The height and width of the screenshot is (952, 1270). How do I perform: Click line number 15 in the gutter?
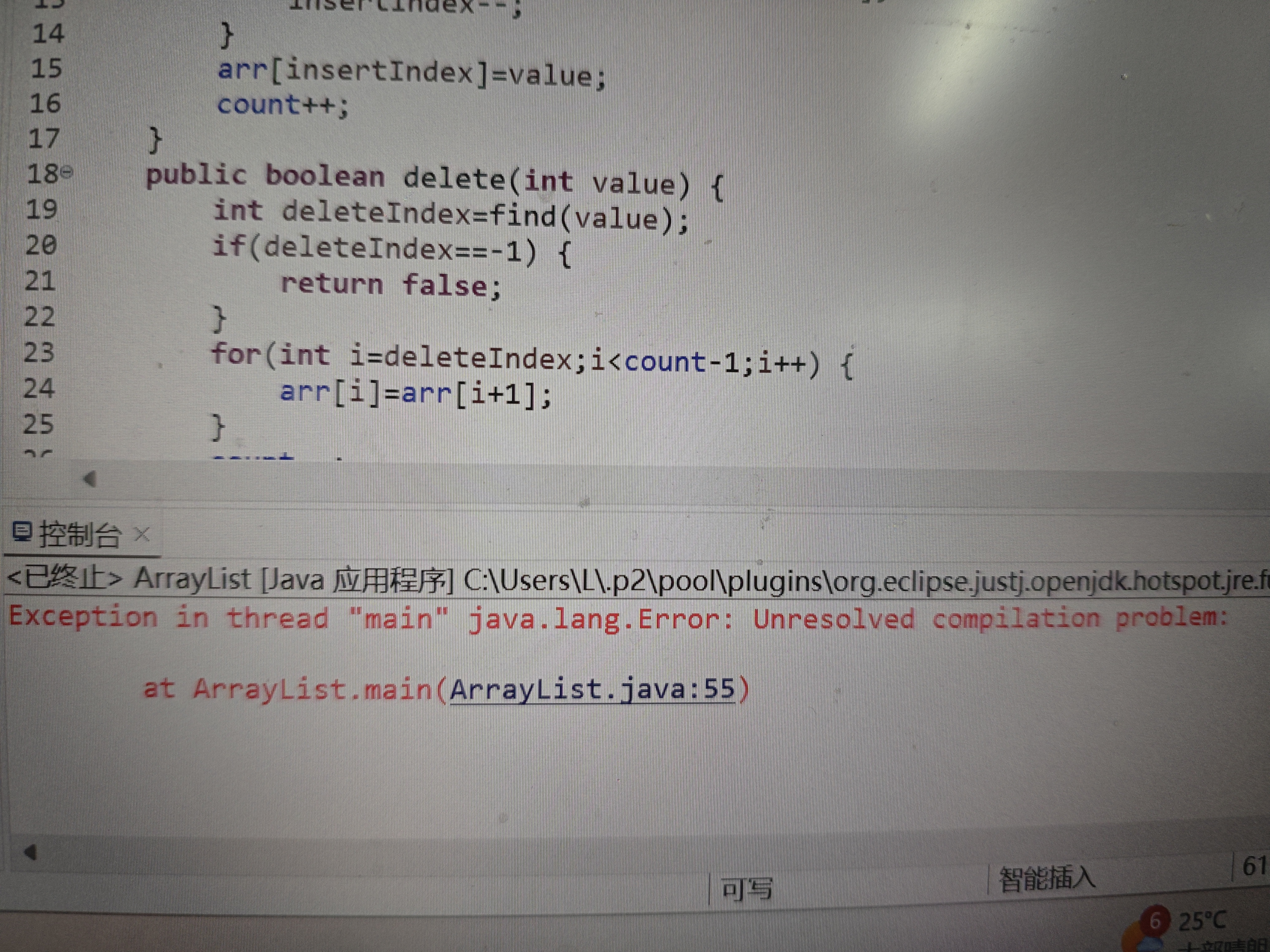pyautogui.click(x=47, y=68)
